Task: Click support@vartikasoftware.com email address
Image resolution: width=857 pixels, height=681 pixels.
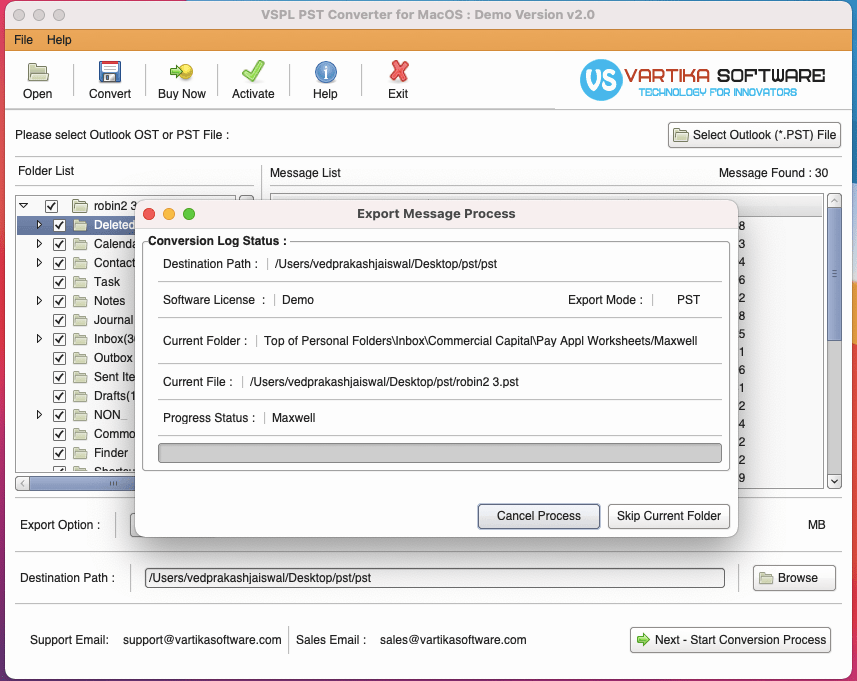Action: 202,640
